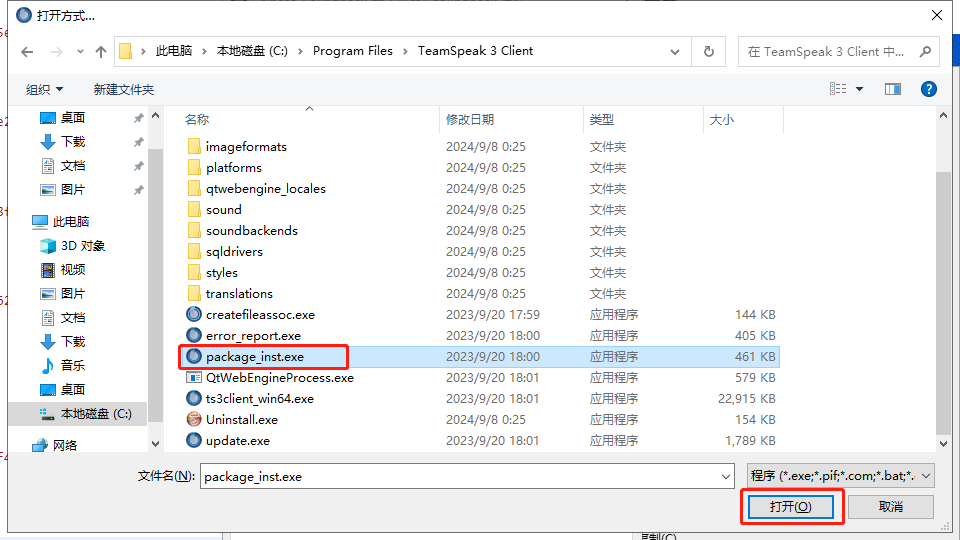Screen dimensions: 960x540
Task: Sort files by 修改日期 column header
Action: click(470, 119)
